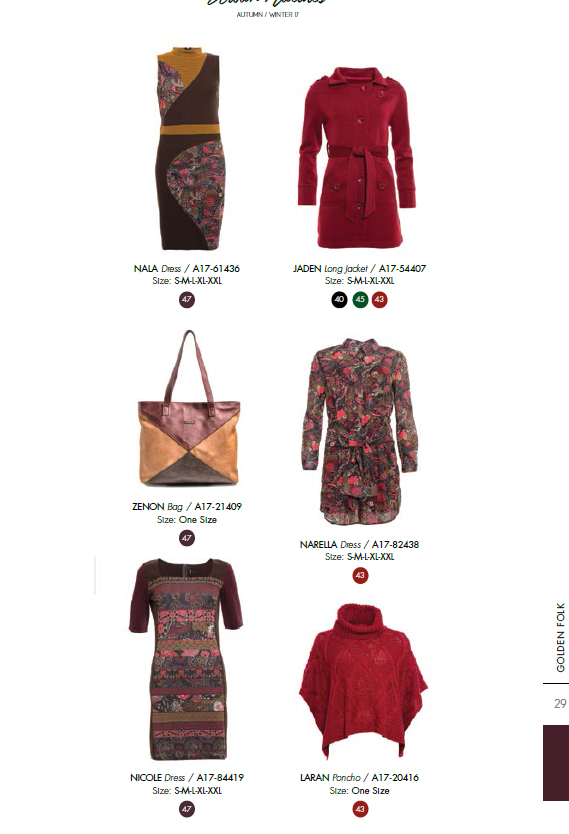Click color swatch 47 under ZENON bag
The width and height of the screenshot is (569, 834).
187,538
